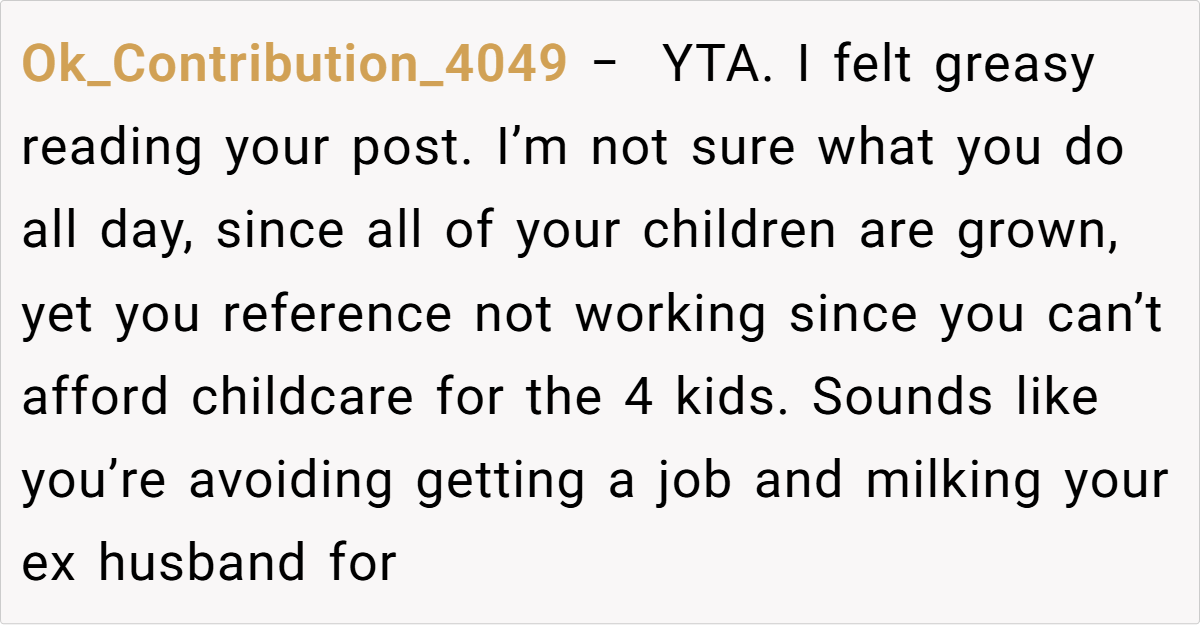
Task: Click the word "reference" in the comment
Action: pyautogui.click(x=336, y=315)
